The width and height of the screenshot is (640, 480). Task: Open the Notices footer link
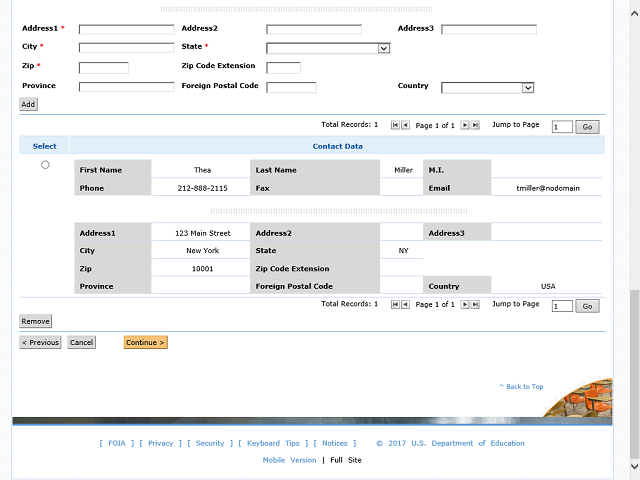point(335,443)
